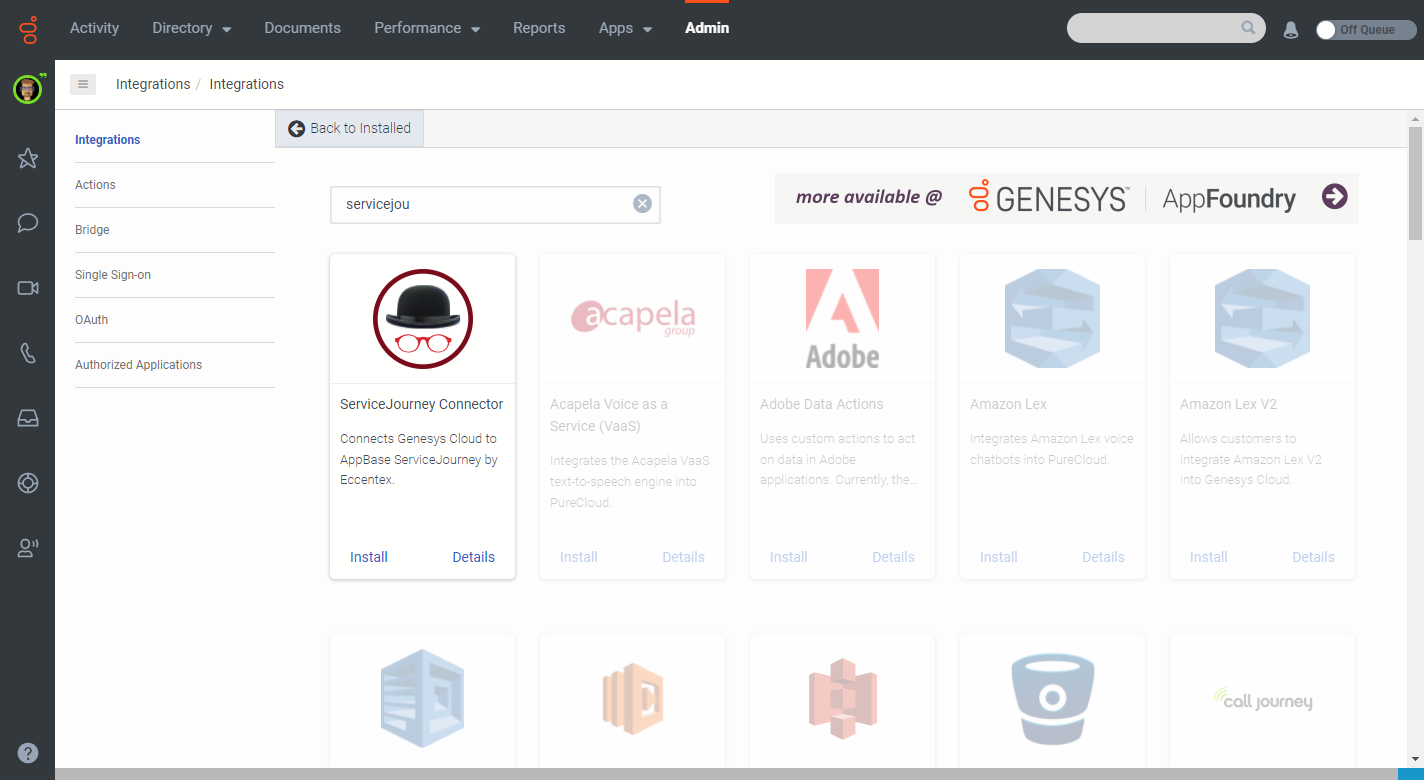The image size is (1424, 780).
Task: Expand the Directory dropdown menu
Action: click(x=191, y=28)
